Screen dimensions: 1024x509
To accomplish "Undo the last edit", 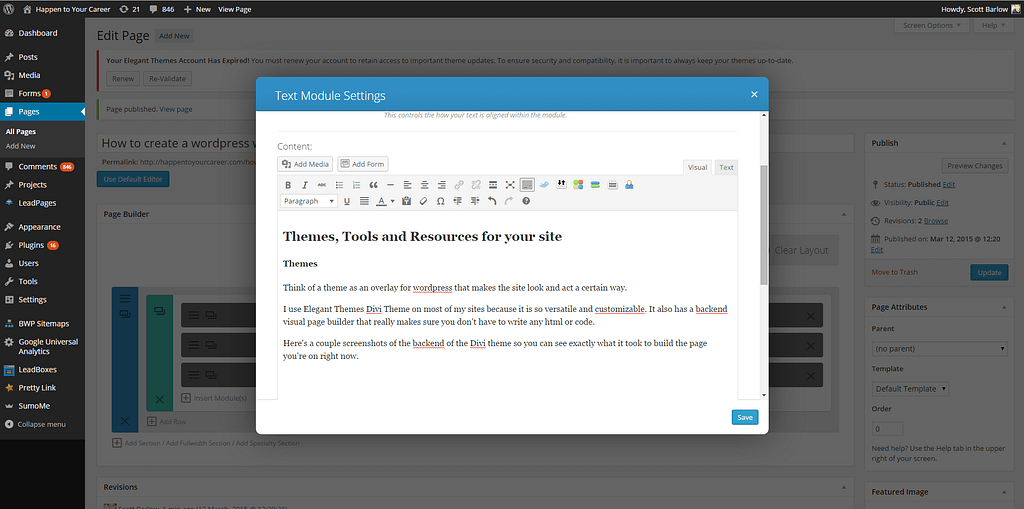I will [492, 201].
